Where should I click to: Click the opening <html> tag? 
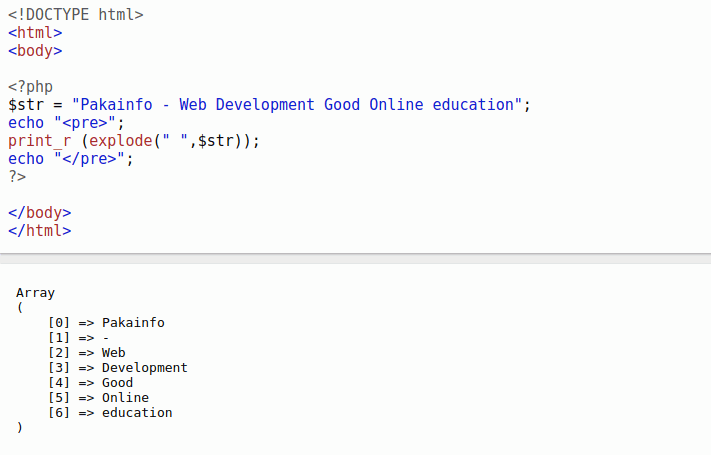[35, 33]
